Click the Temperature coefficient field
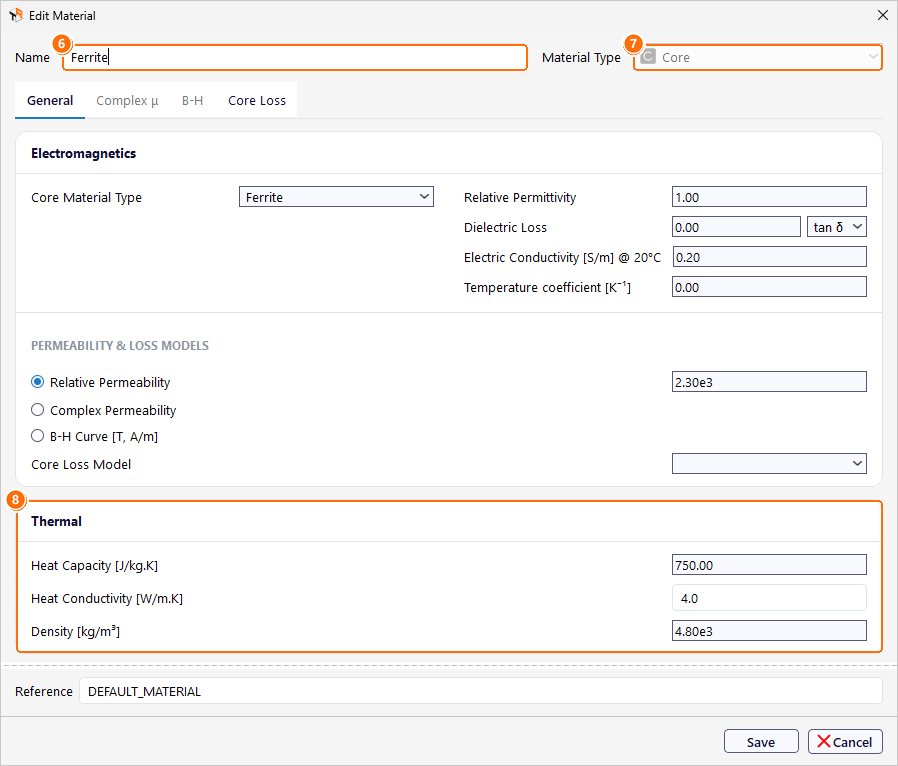This screenshot has height=766, width=898. (769, 287)
